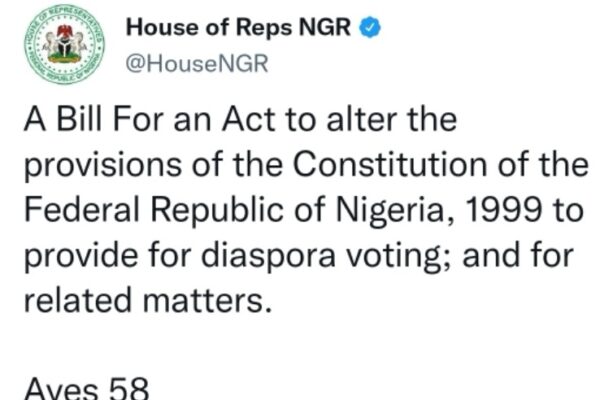Click the 'related matters.' line

pos(148,300)
